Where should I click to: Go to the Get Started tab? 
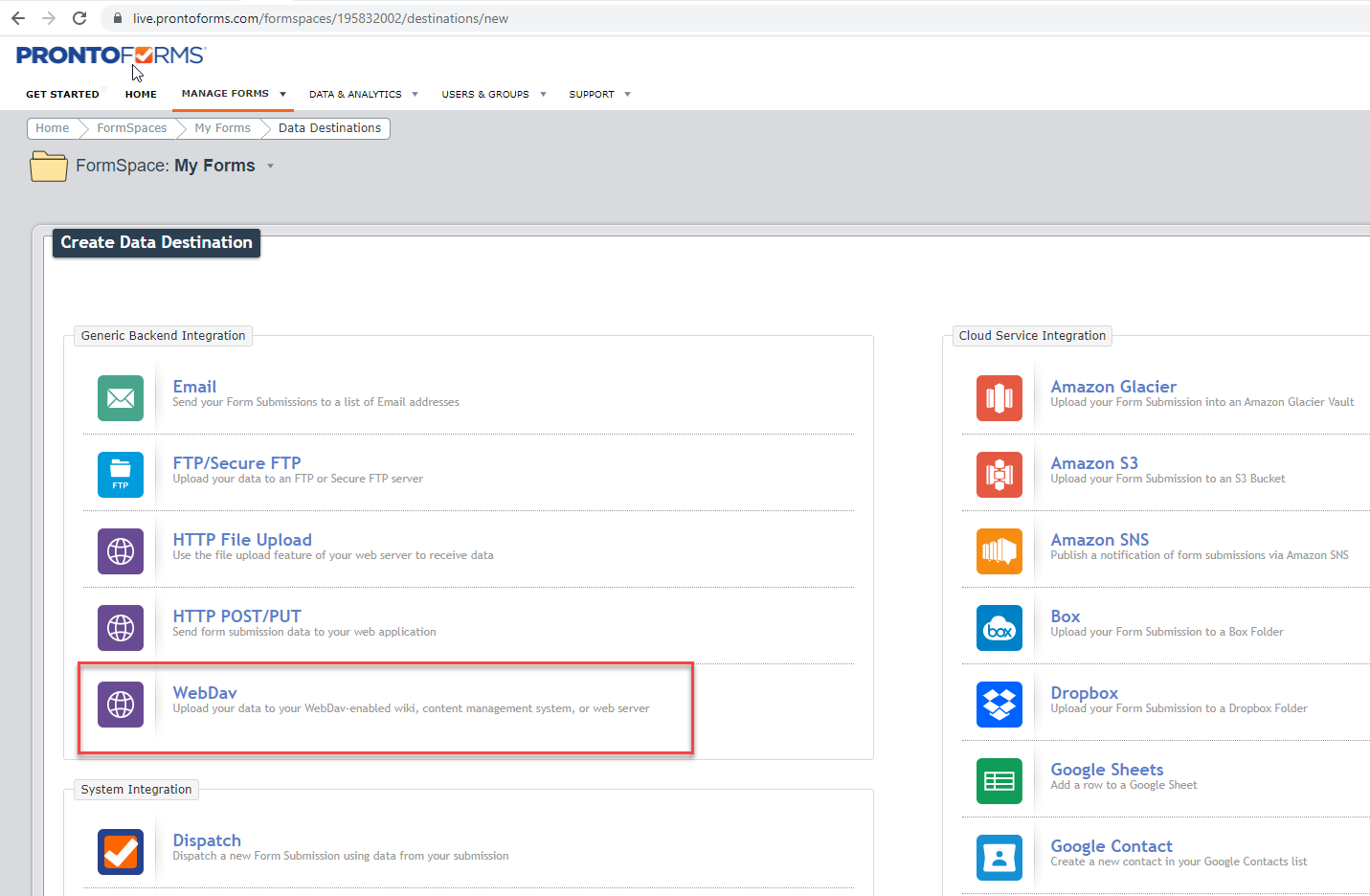(x=62, y=95)
